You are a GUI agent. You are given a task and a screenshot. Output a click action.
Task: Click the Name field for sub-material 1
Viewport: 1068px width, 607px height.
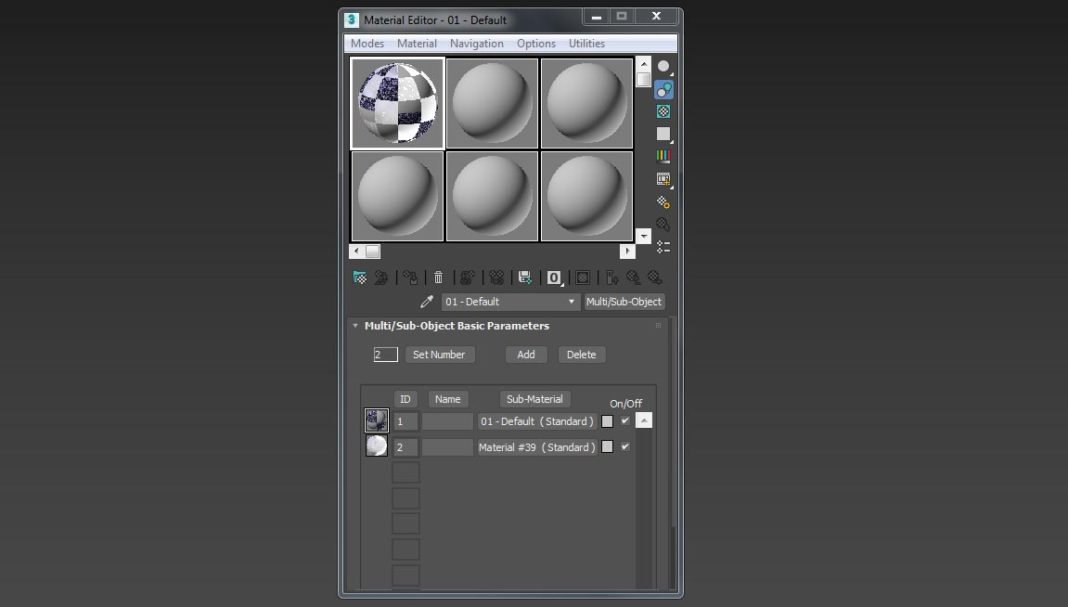[x=447, y=422]
